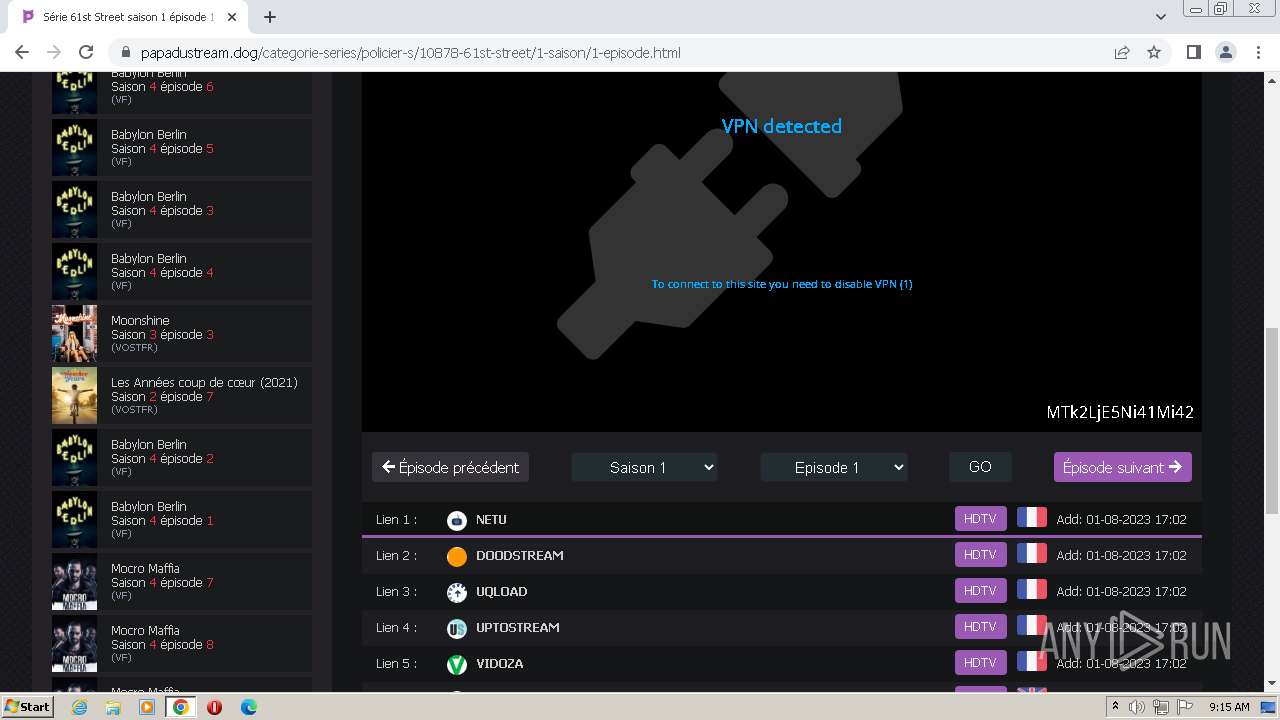Select the 61st Street browser tab

[x=126, y=17]
